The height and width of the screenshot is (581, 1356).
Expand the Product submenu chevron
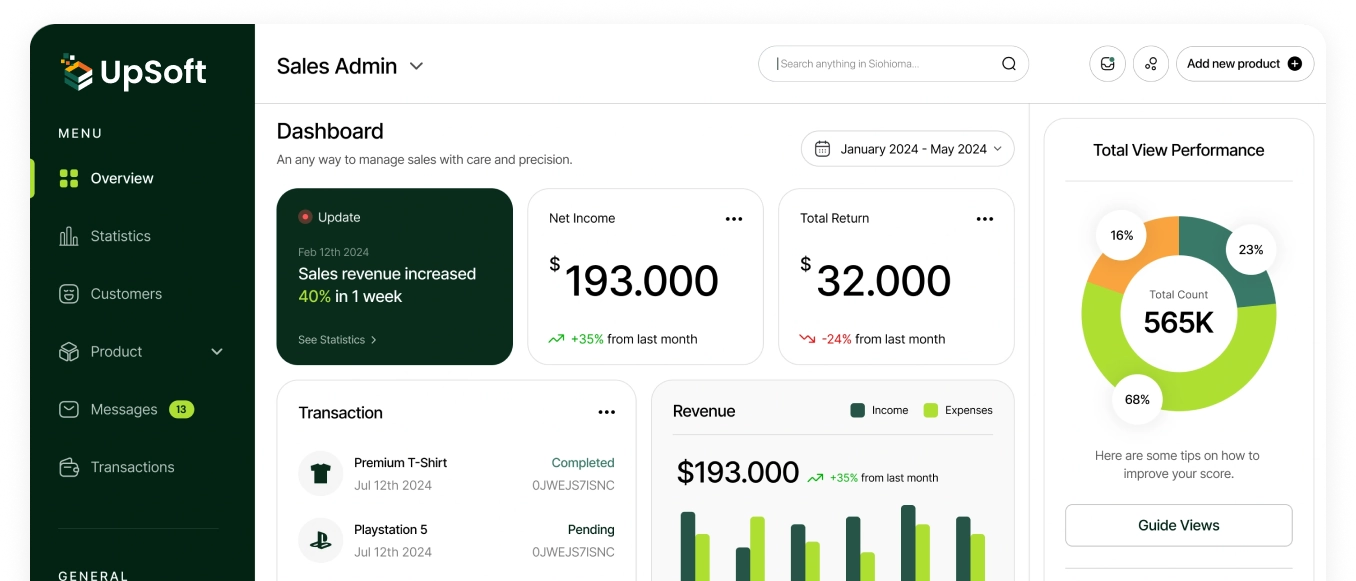pyautogui.click(x=217, y=352)
